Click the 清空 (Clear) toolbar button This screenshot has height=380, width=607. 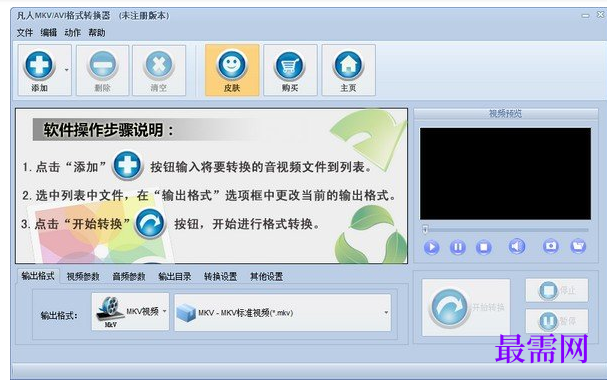pyautogui.click(x=159, y=70)
